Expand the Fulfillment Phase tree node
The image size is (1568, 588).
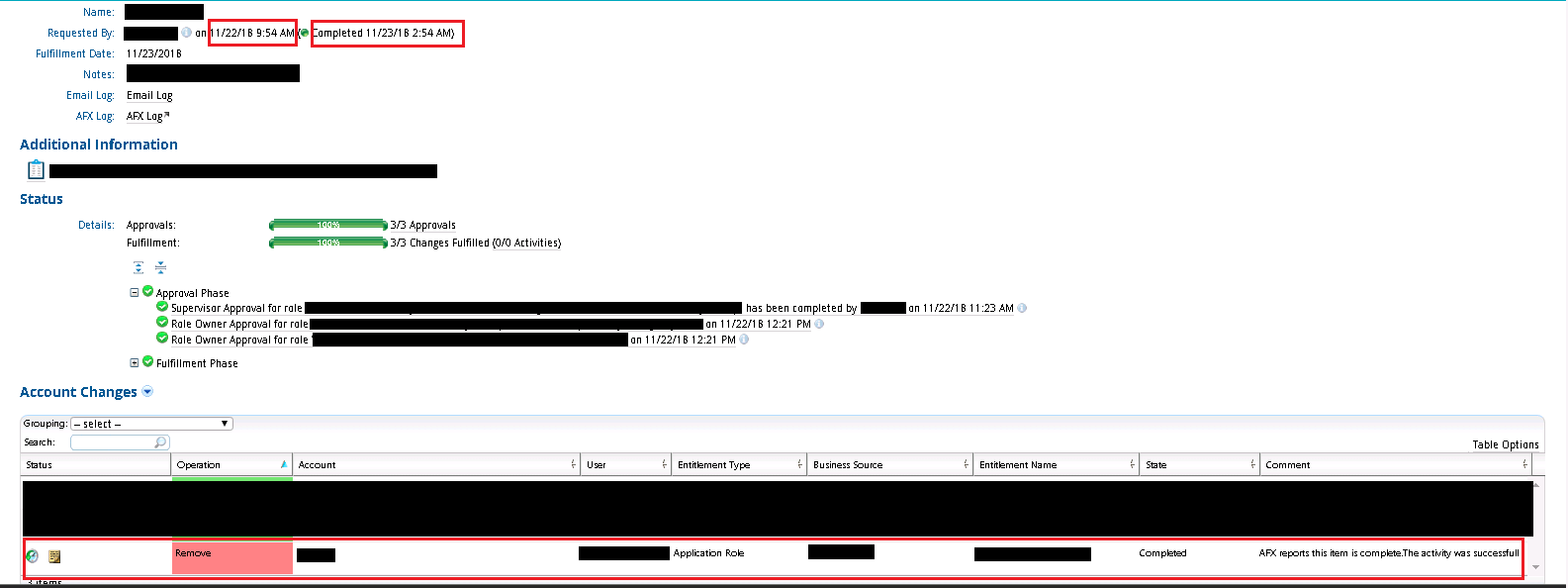pyautogui.click(x=135, y=363)
